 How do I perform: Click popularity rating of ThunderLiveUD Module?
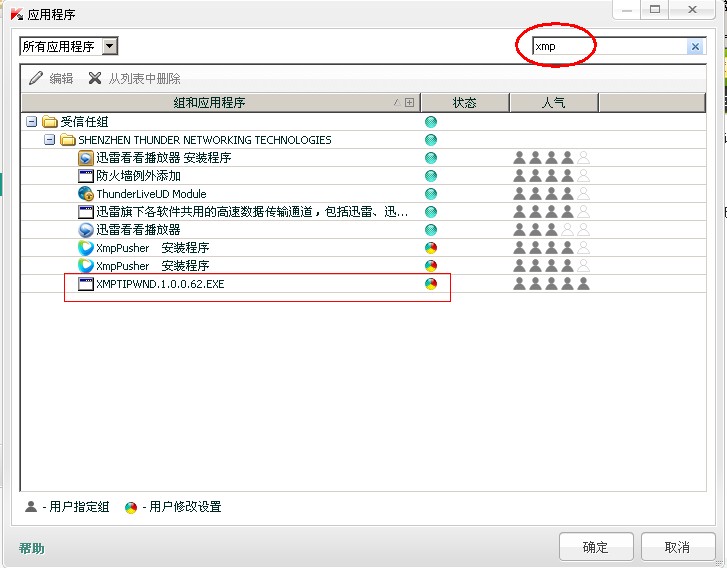coord(551,194)
